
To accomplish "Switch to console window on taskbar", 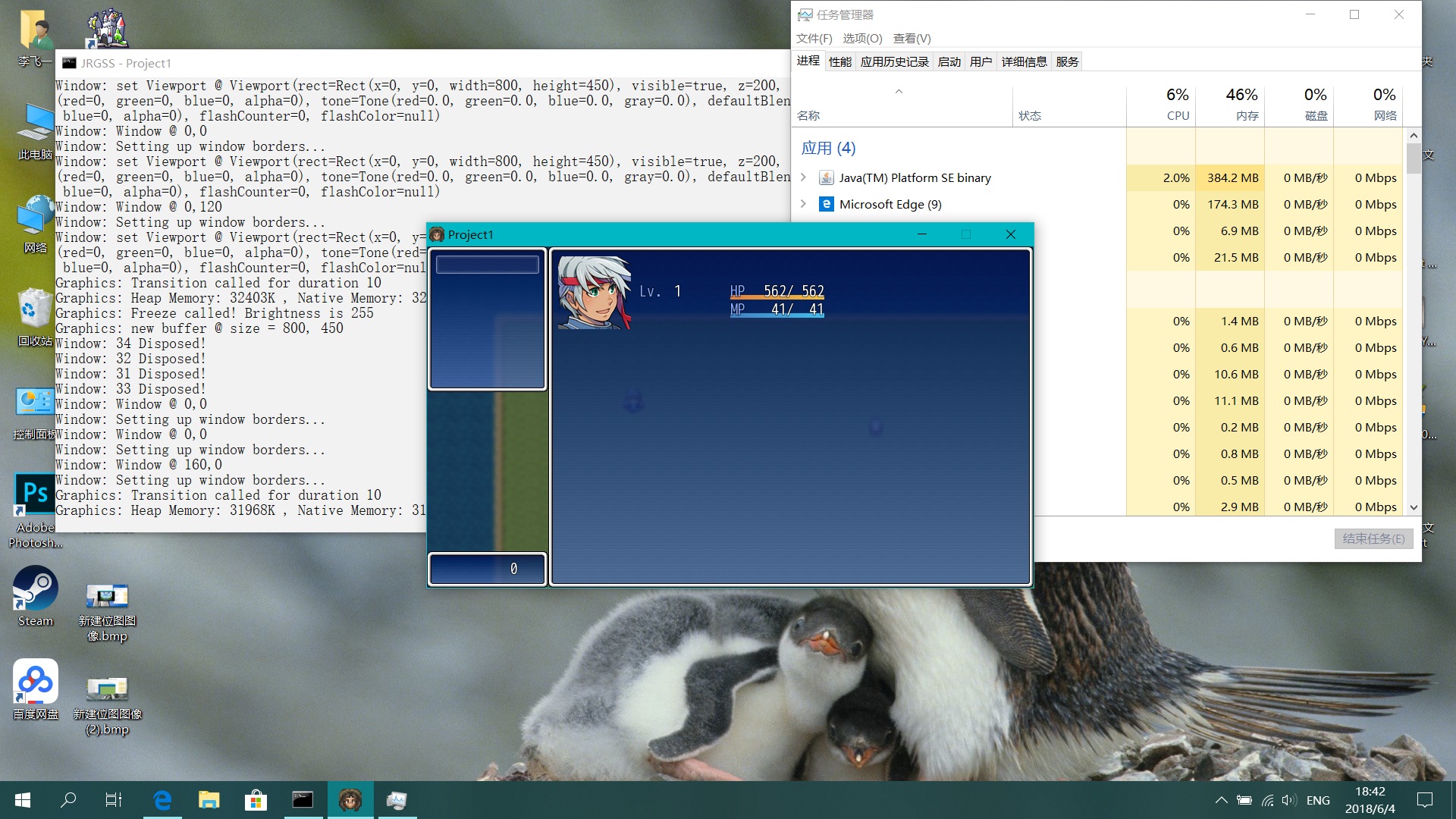I will point(303,800).
